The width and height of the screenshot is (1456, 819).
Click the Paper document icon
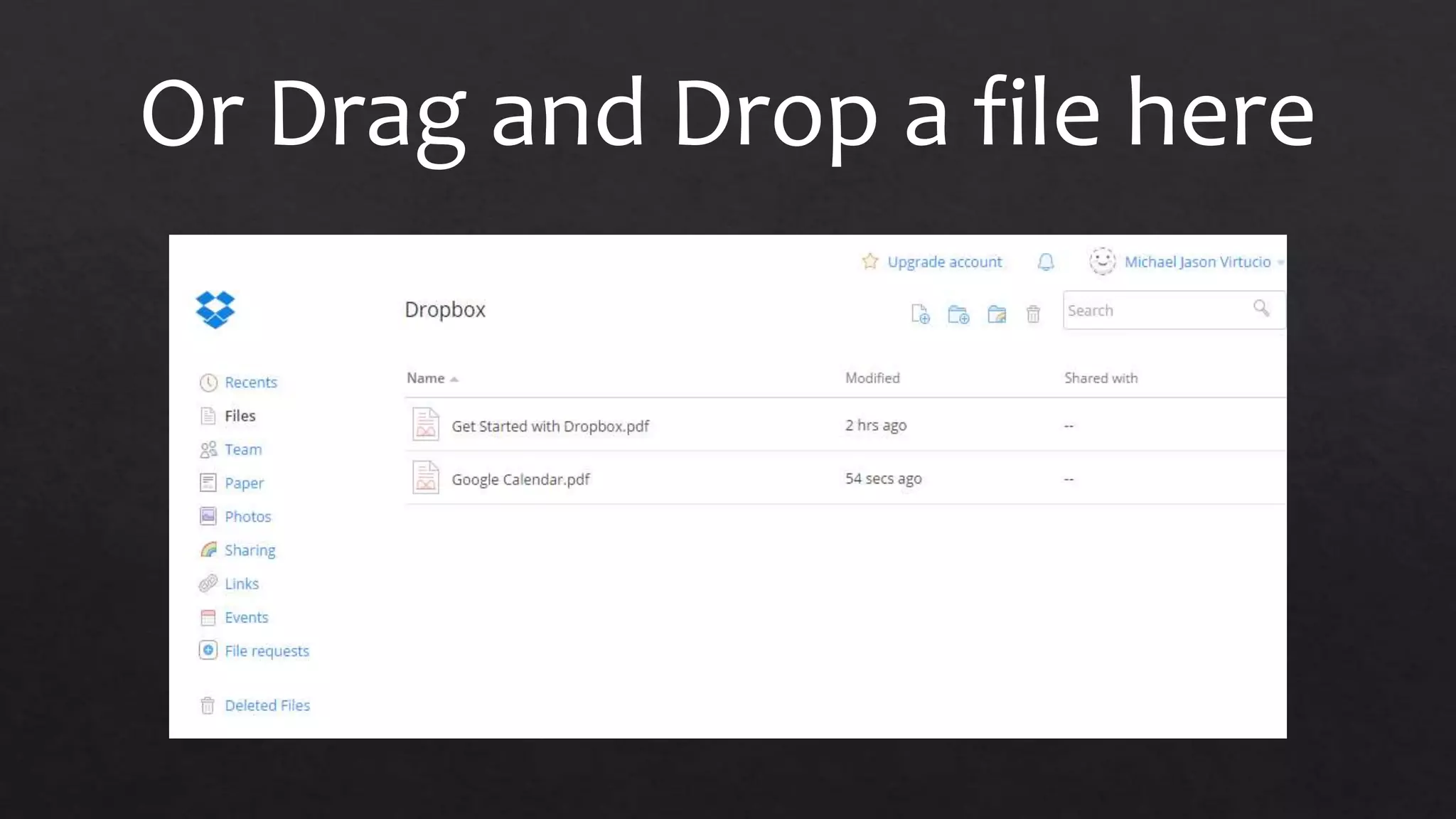coord(208,483)
